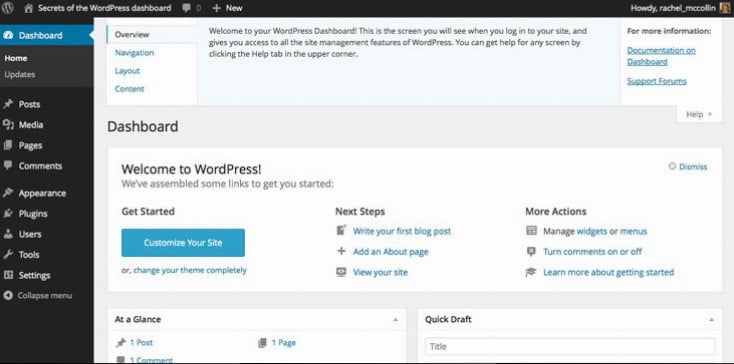Click the home icon beside site title
This screenshot has height=364, width=734.
[28, 8]
